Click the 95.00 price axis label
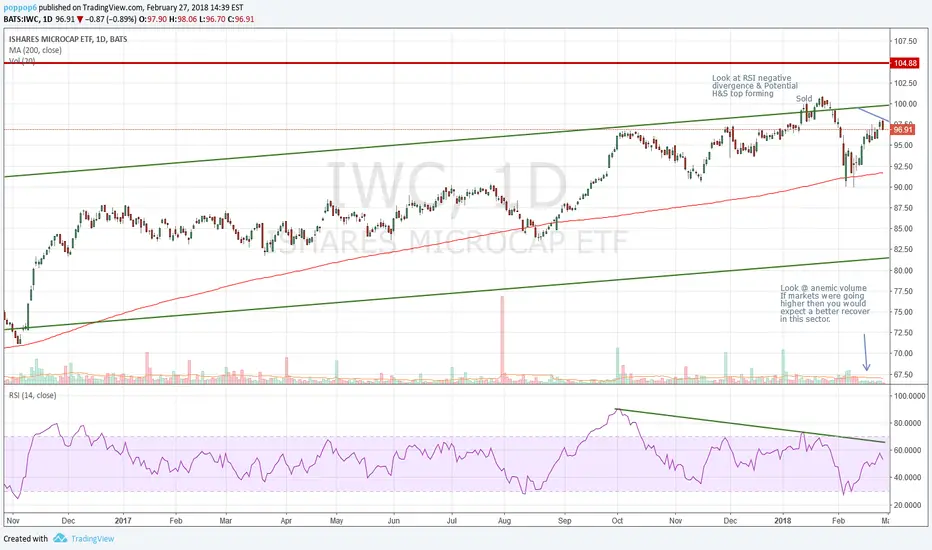The width and height of the screenshot is (932, 550). click(905, 145)
